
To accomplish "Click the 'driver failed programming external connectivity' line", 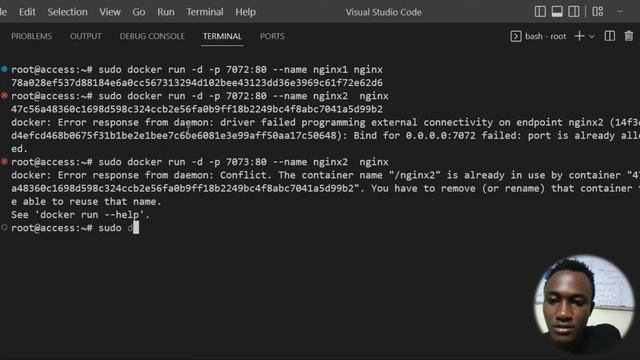I will point(325,122).
